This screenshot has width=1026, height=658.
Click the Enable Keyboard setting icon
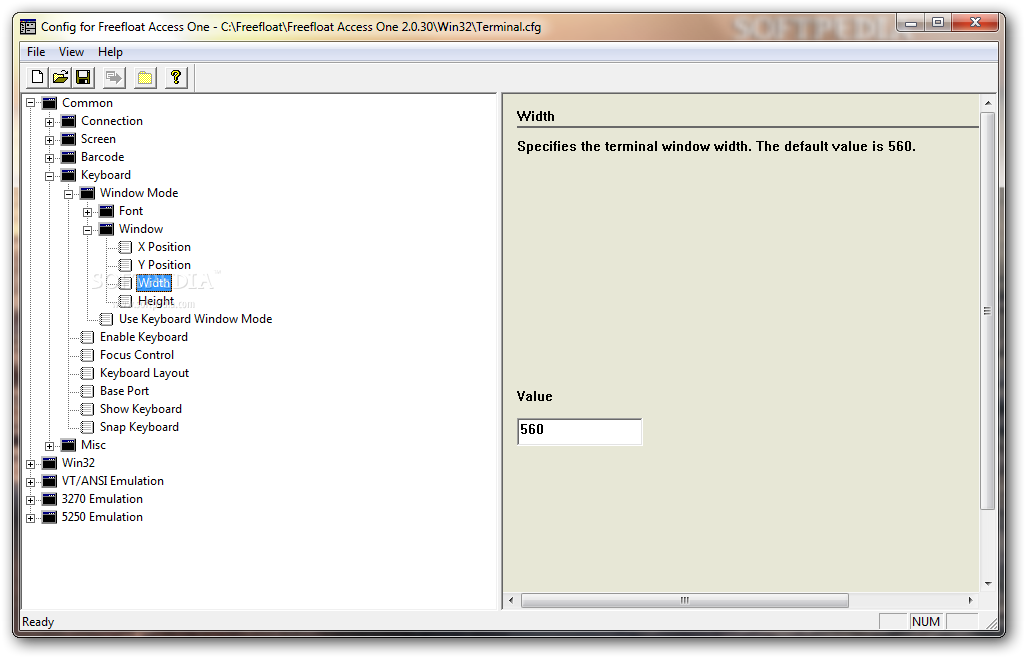(87, 337)
